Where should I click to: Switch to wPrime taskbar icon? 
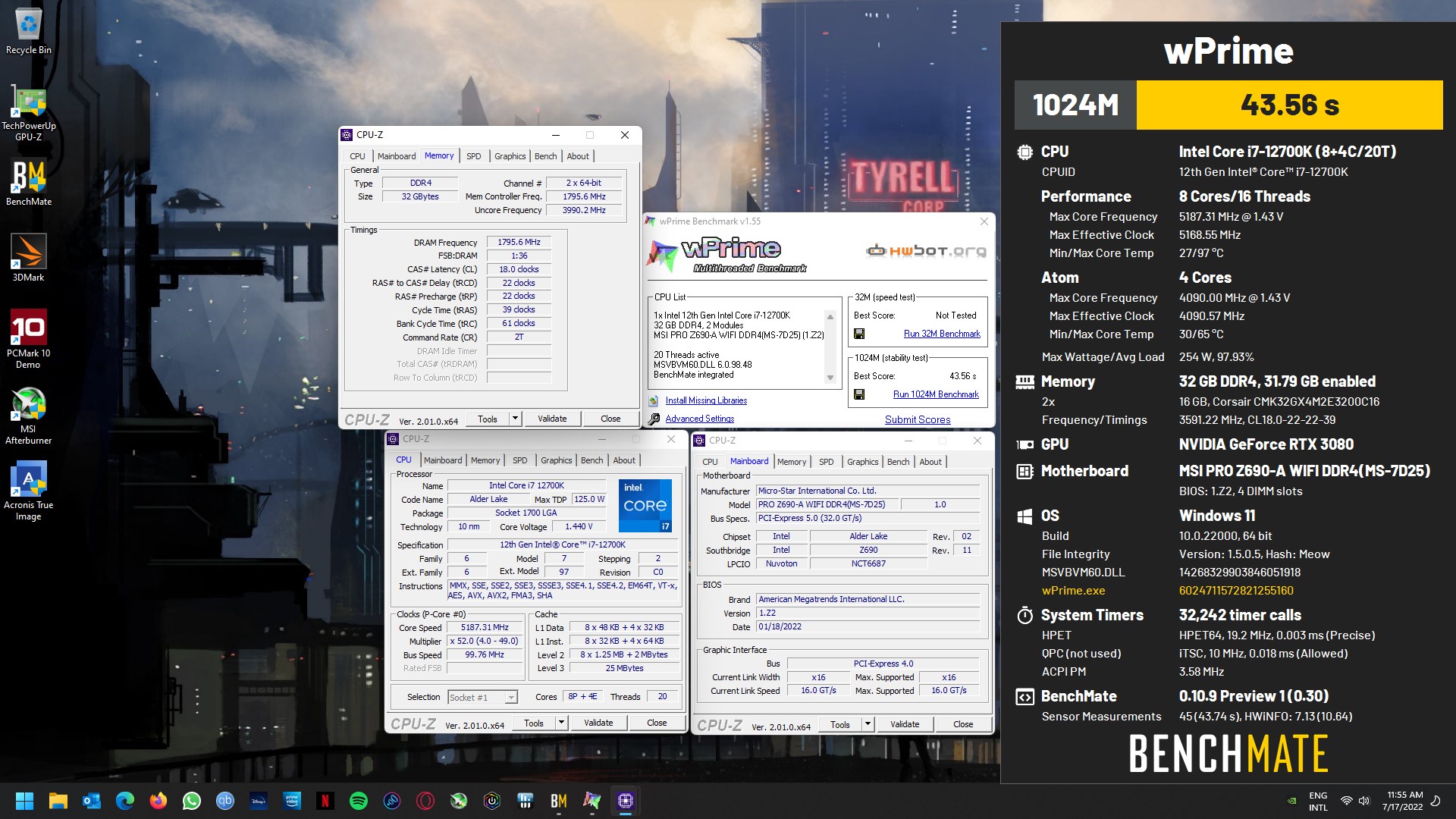[592, 801]
